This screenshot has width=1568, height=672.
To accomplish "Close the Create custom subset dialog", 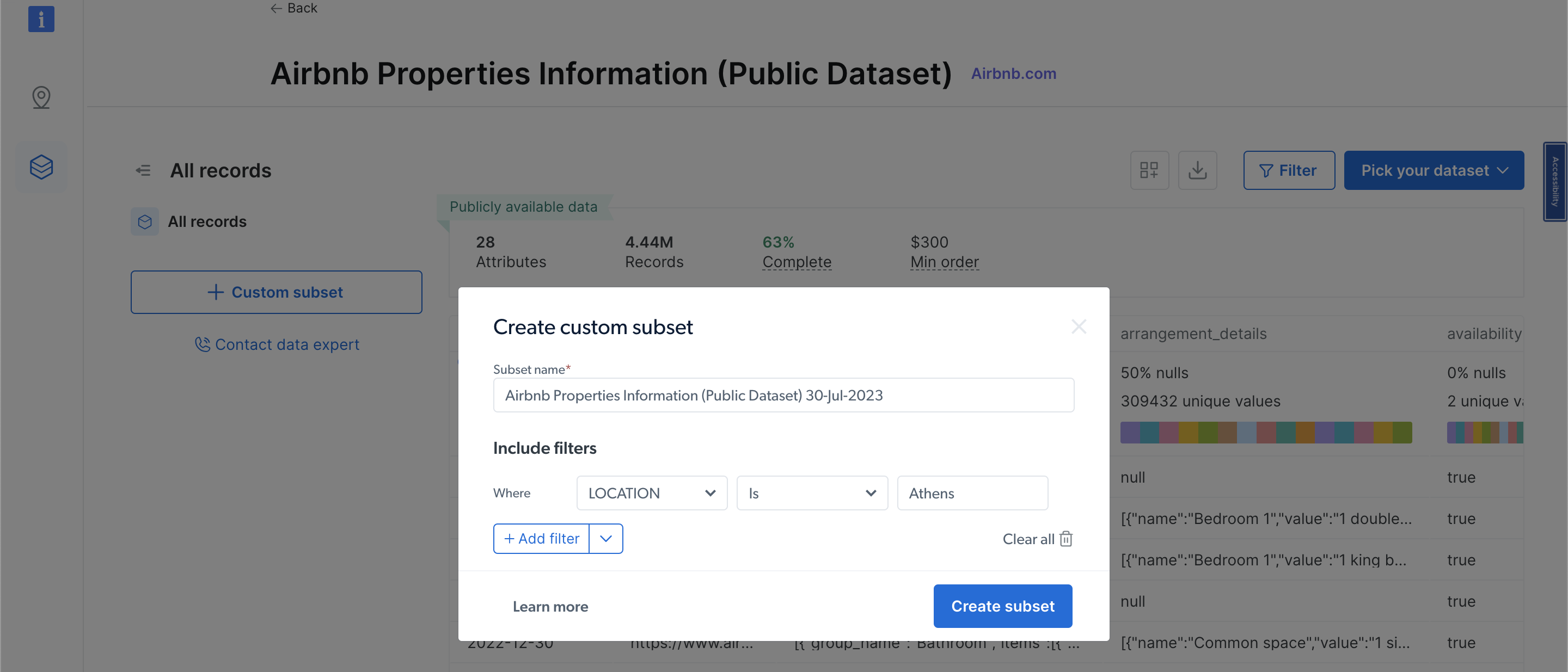I will (1078, 327).
